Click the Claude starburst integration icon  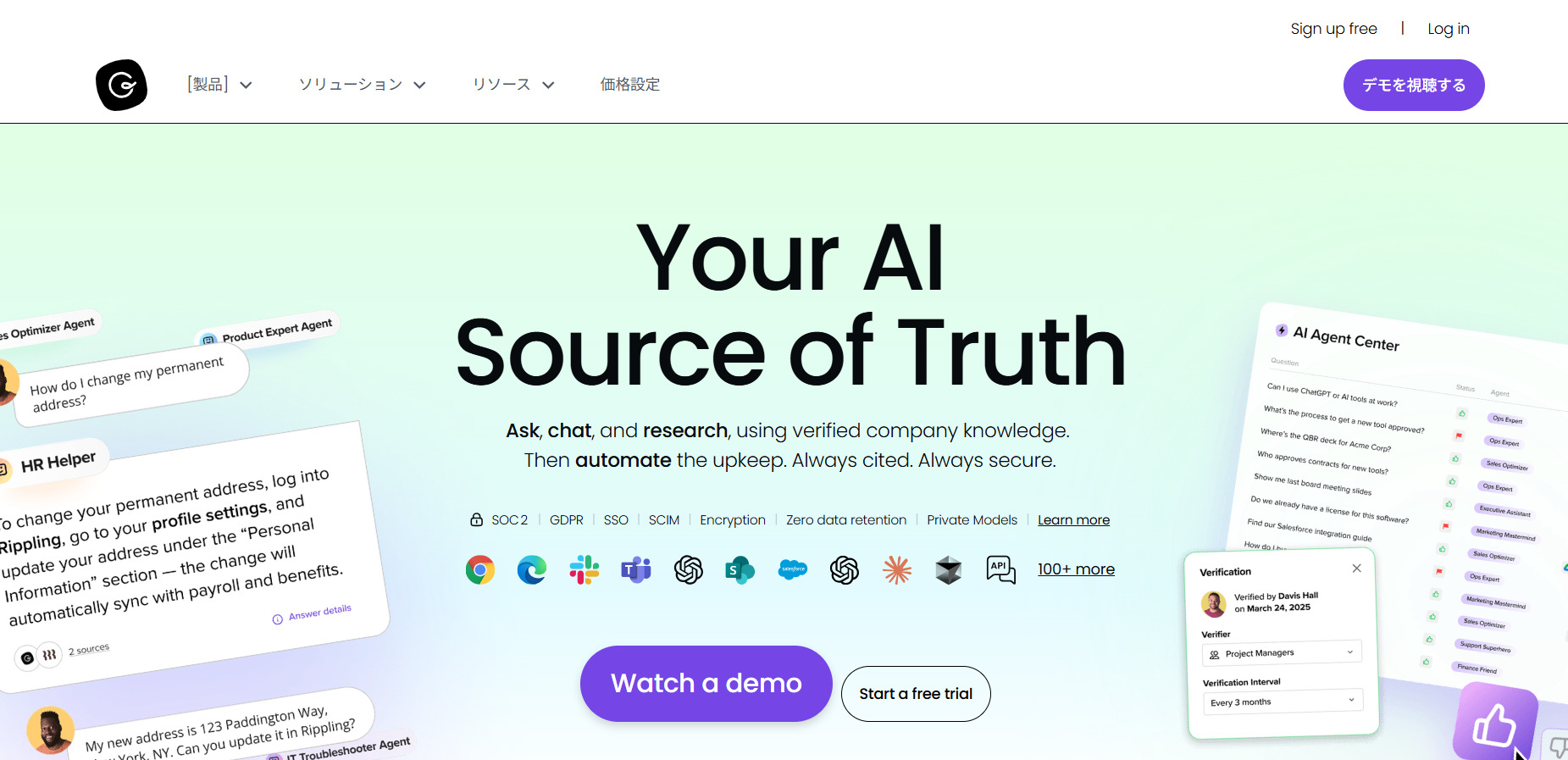[x=897, y=570]
